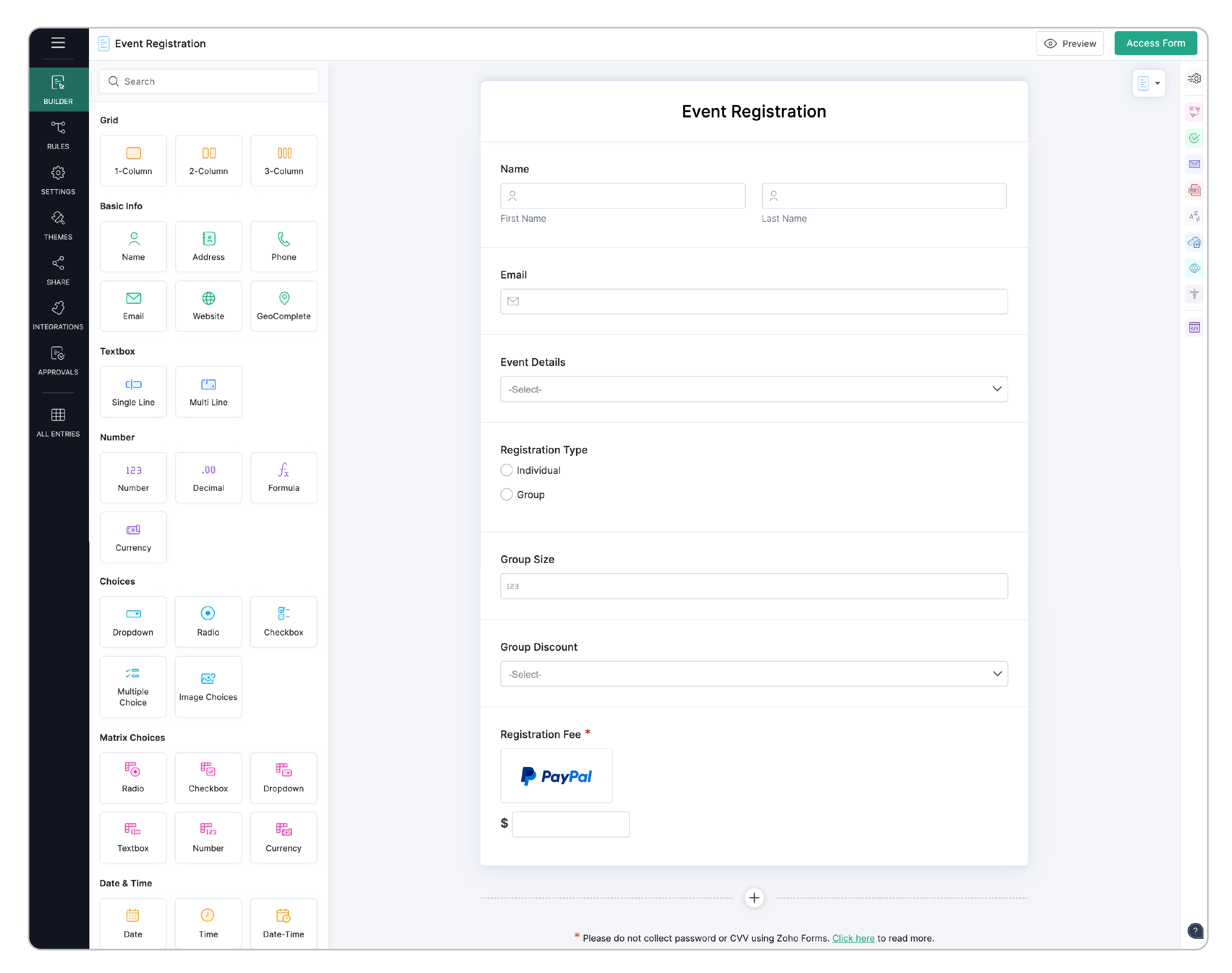The height and width of the screenshot is (973, 1232).
Task: Follow the Click here link
Action: coord(853,938)
